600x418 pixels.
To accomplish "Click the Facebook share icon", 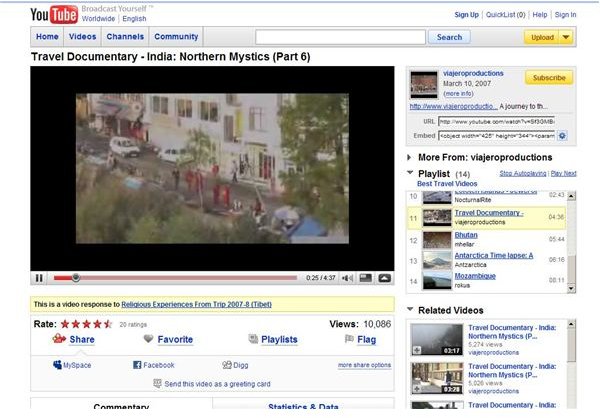I will 137,365.
